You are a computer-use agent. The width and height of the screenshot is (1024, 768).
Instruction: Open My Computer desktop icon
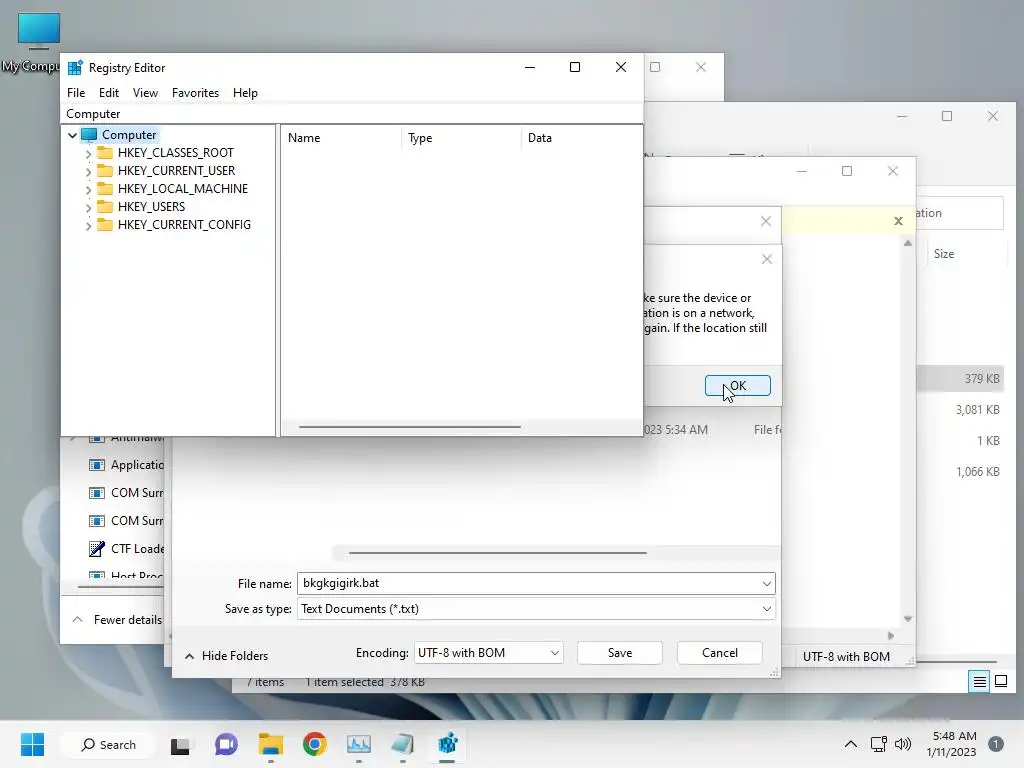tap(38, 42)
